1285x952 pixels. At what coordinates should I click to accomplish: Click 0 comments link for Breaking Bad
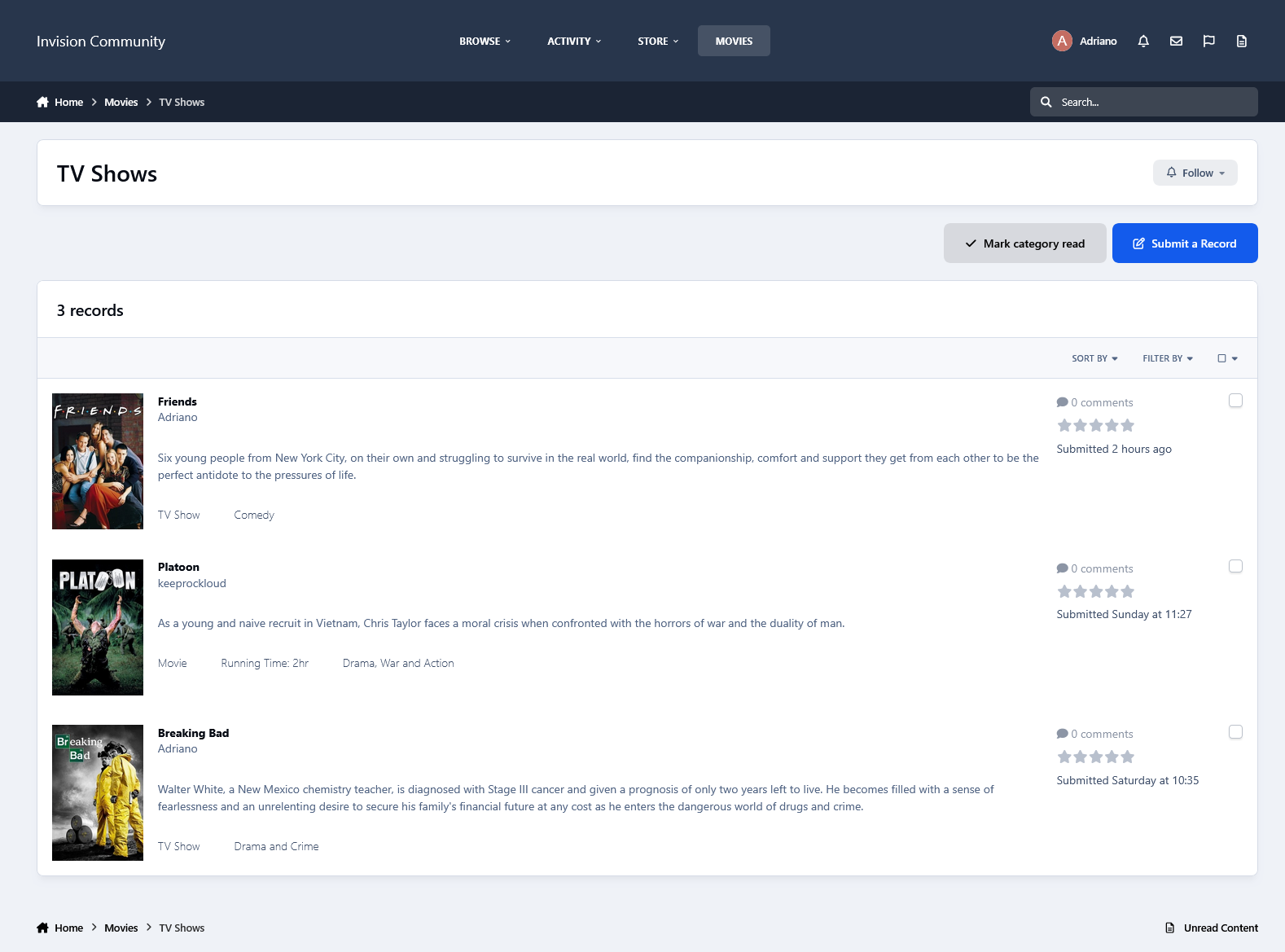click(x=1102, y=734)
